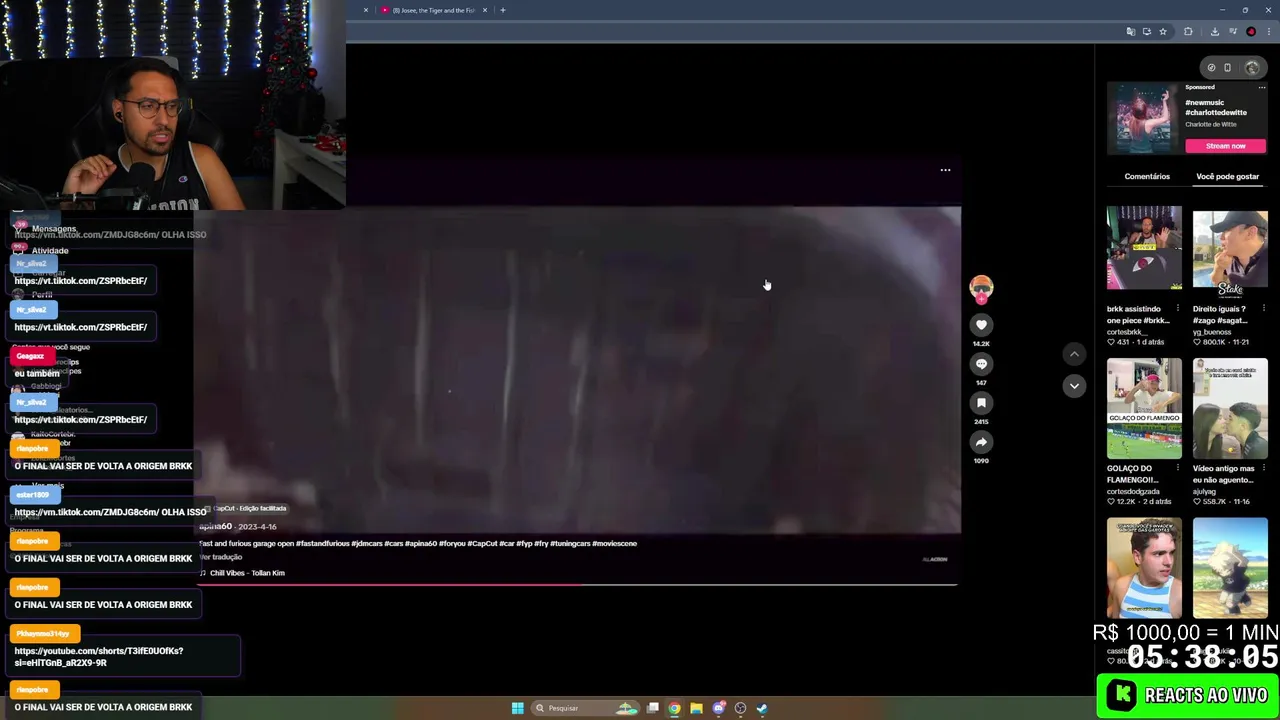The height and width of the screenshot is (720, 1280).
Task: Bookmark the video in Favorites
Action: (x=981, y=403)
